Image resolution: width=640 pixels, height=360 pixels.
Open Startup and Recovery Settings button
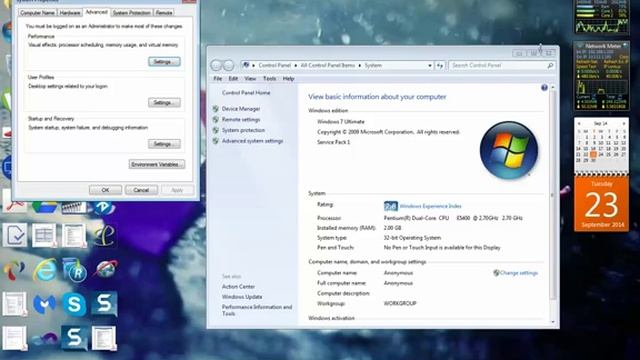164,144
